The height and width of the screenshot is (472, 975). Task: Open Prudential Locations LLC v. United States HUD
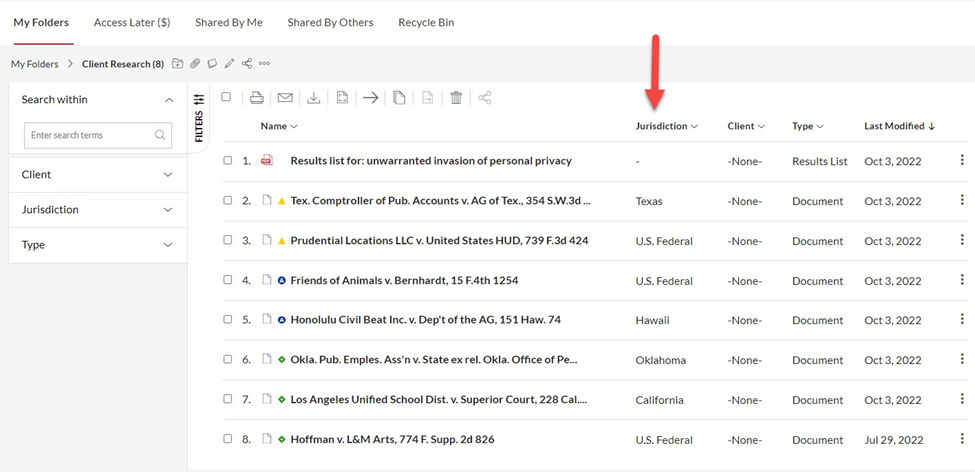pyautogui.click(x=439, y=241)
